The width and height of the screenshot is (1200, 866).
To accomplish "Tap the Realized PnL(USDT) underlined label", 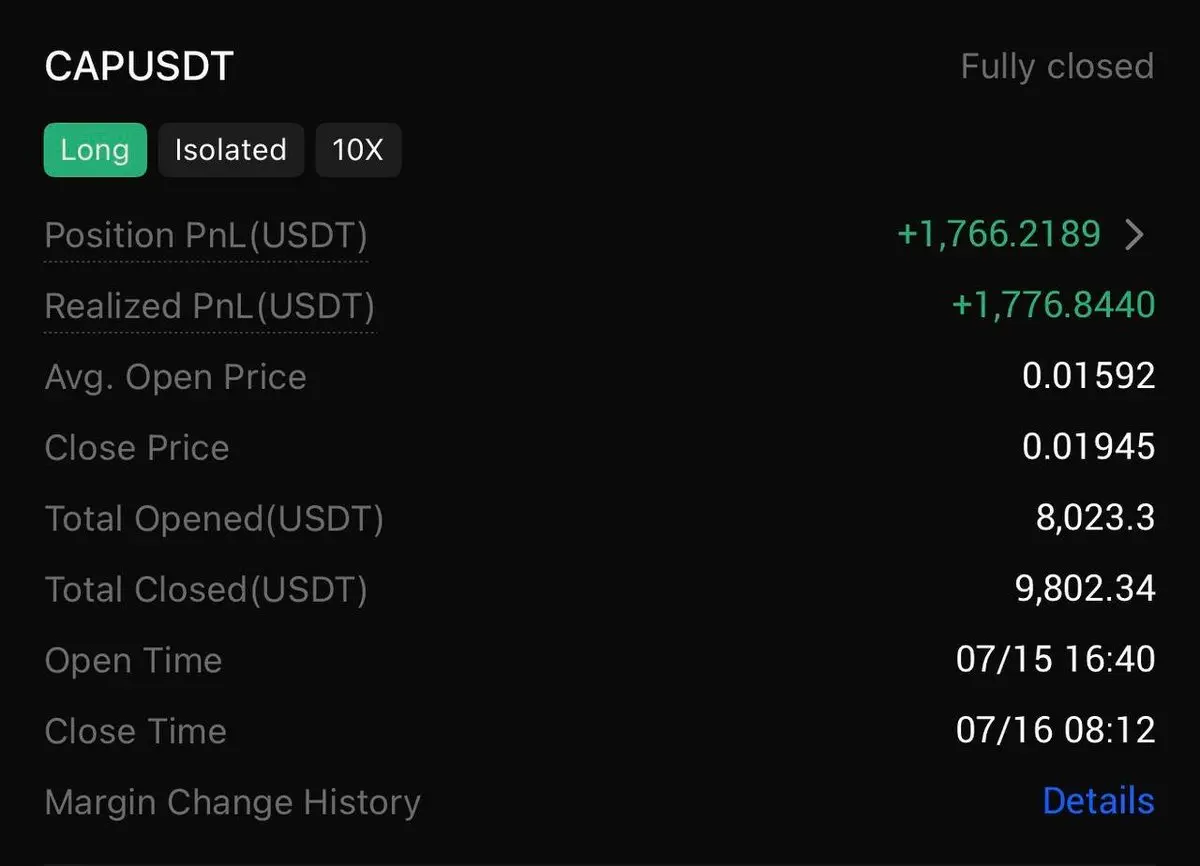I will click(210, 306).
